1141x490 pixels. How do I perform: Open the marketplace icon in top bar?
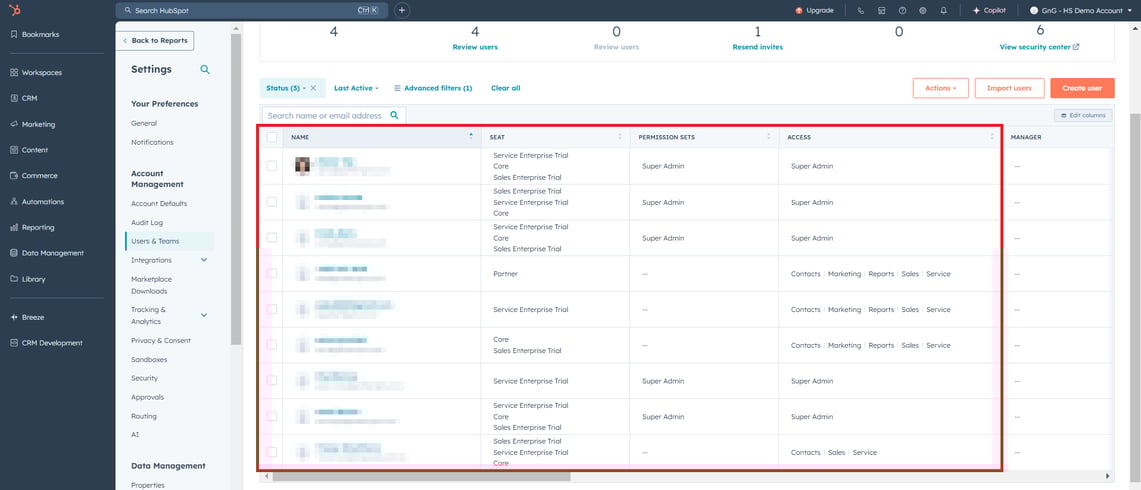[882, 11]
